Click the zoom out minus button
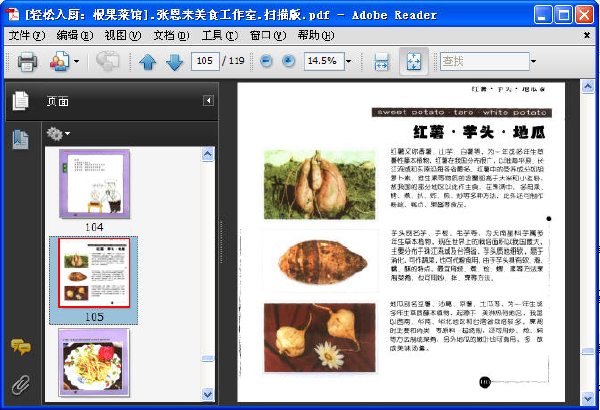Image resolution: width=600 pixels, height=410 pixels. [x=266, y=61]
